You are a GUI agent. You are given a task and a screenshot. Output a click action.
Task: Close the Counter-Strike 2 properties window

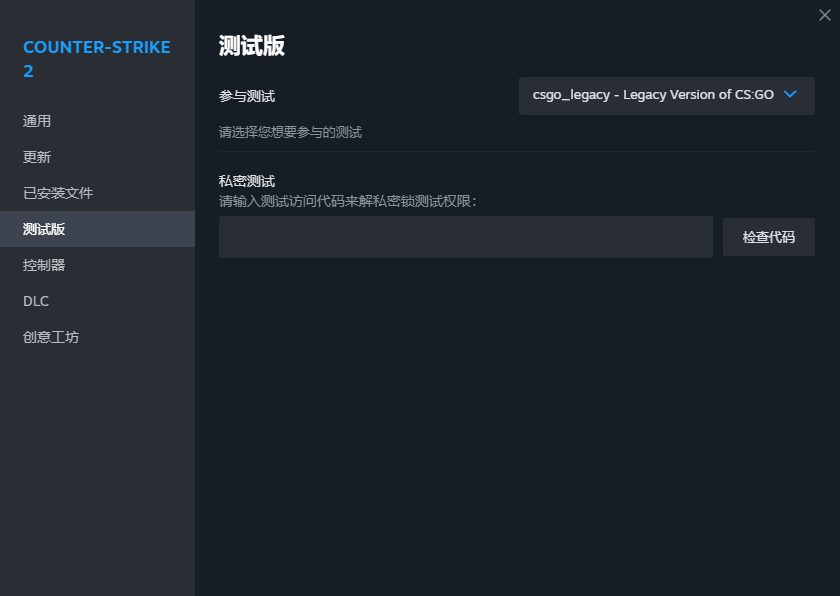click(824, 15)
